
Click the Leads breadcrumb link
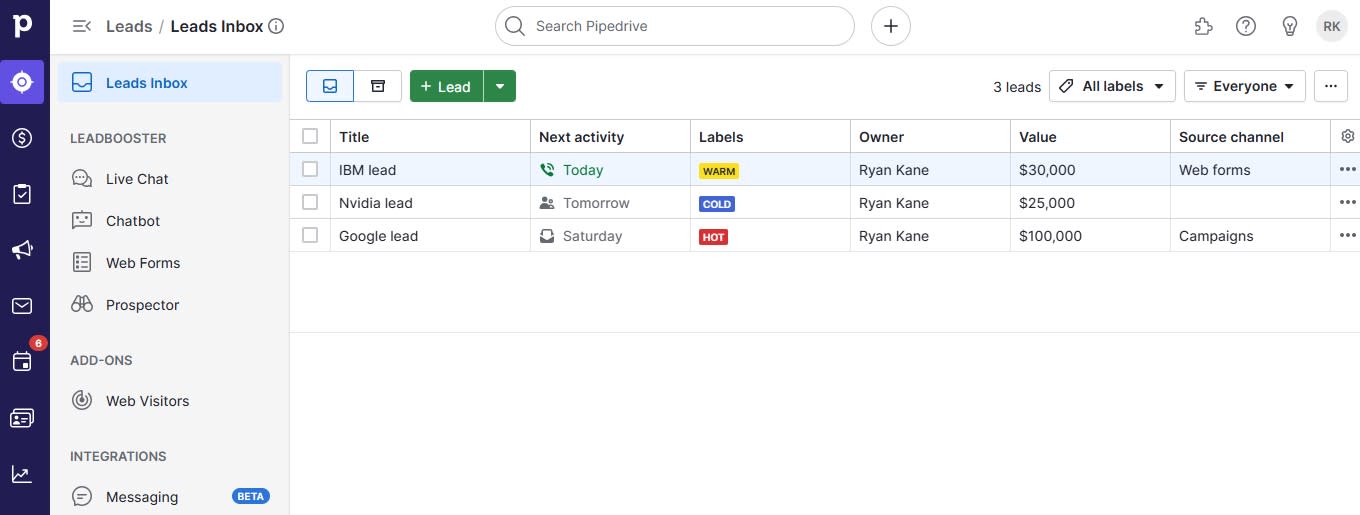[129, 26]
